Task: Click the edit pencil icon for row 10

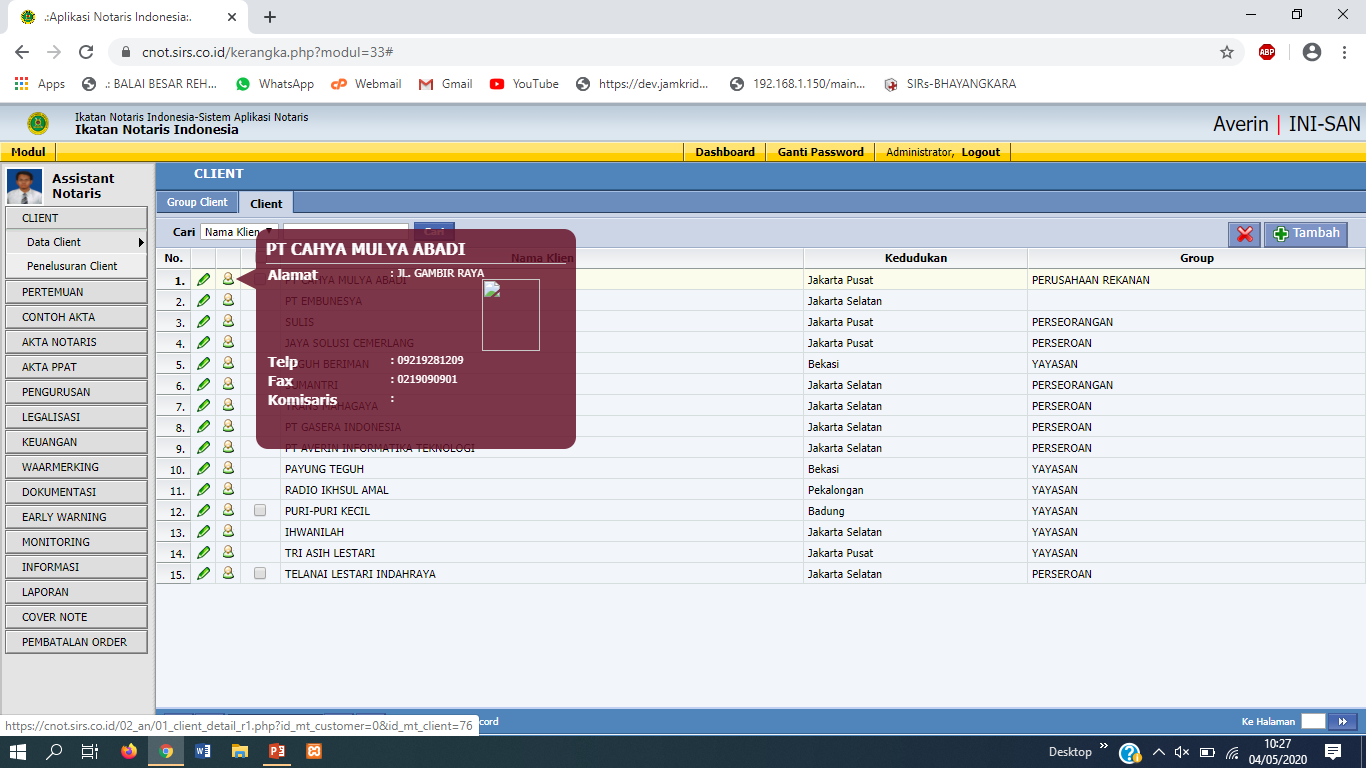Action: coord(204,469)
